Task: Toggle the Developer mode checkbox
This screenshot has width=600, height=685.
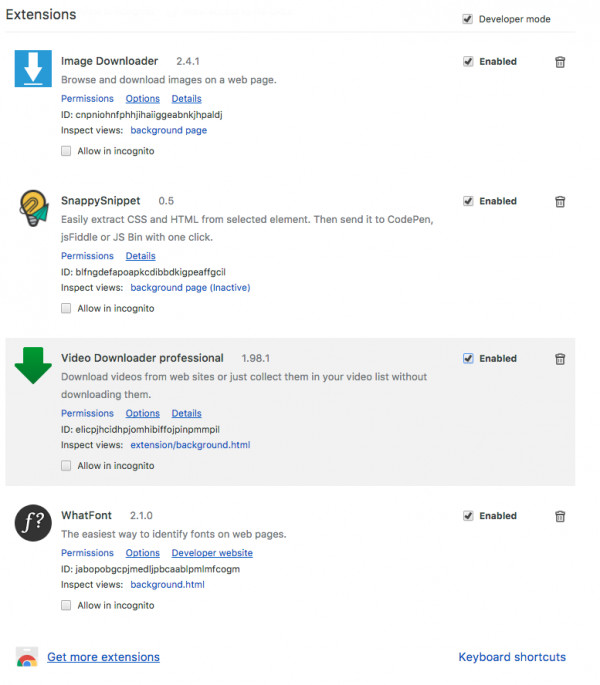Action: (468, 19)
